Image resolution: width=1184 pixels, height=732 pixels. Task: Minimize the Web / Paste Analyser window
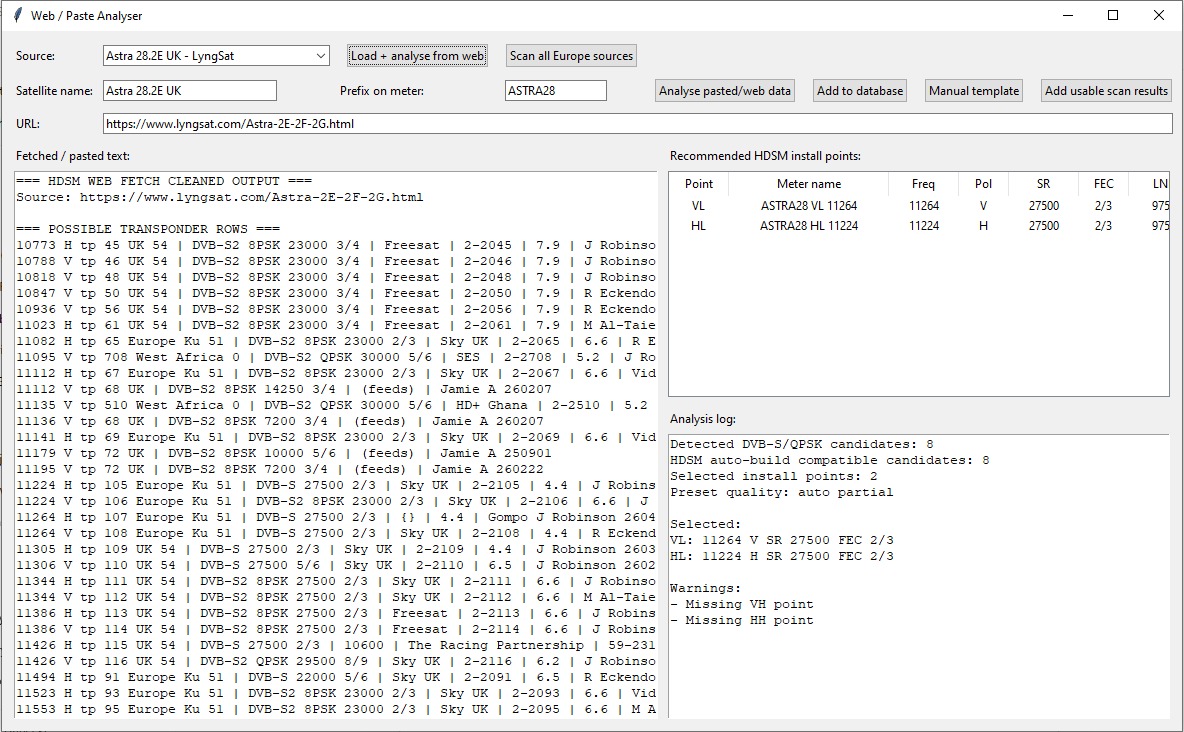click(x=1068, y=15)
